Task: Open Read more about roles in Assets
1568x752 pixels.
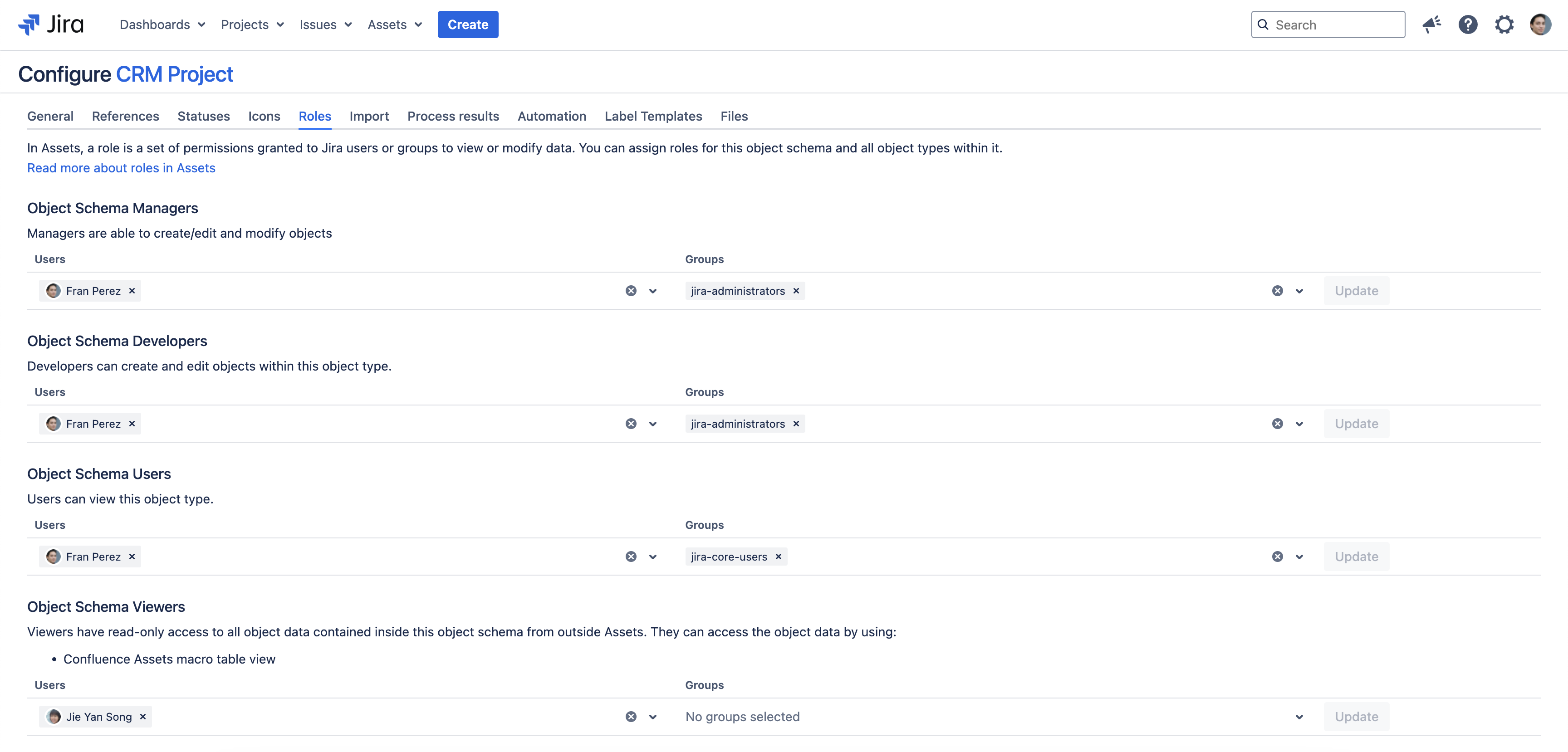Action: click(121, 168)
